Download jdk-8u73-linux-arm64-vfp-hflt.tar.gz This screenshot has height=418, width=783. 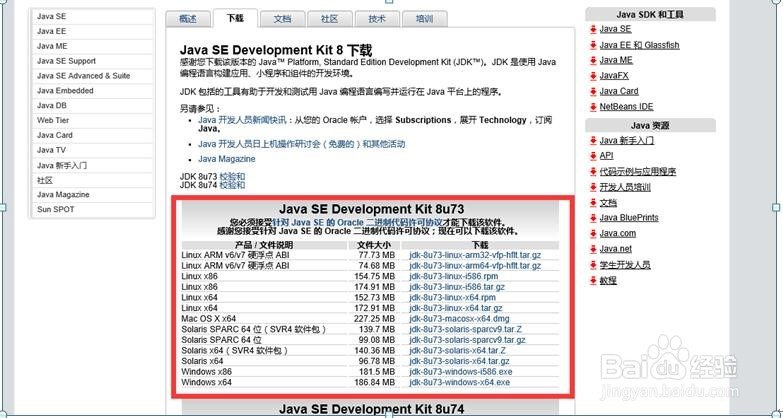click(475, 266)
